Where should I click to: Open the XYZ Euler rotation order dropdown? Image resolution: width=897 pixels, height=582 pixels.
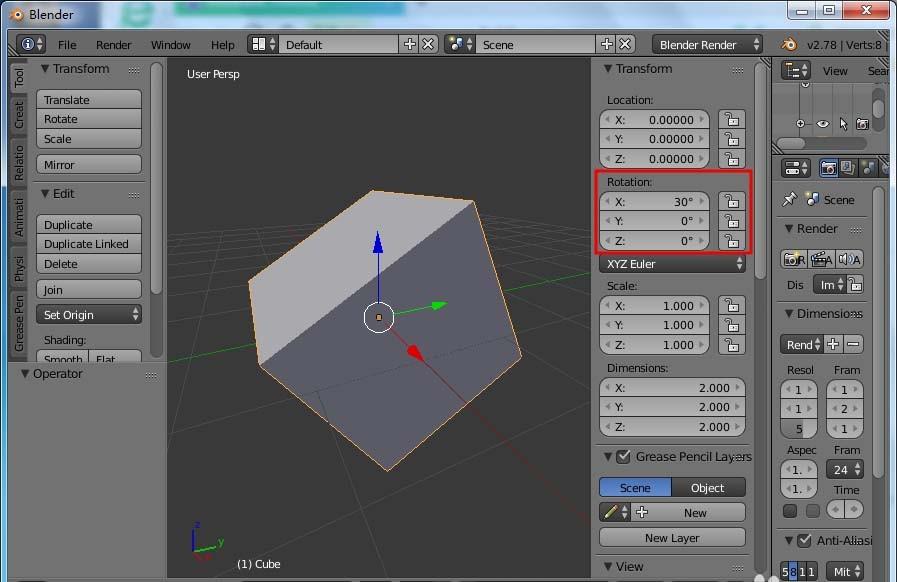coord(671,263)
